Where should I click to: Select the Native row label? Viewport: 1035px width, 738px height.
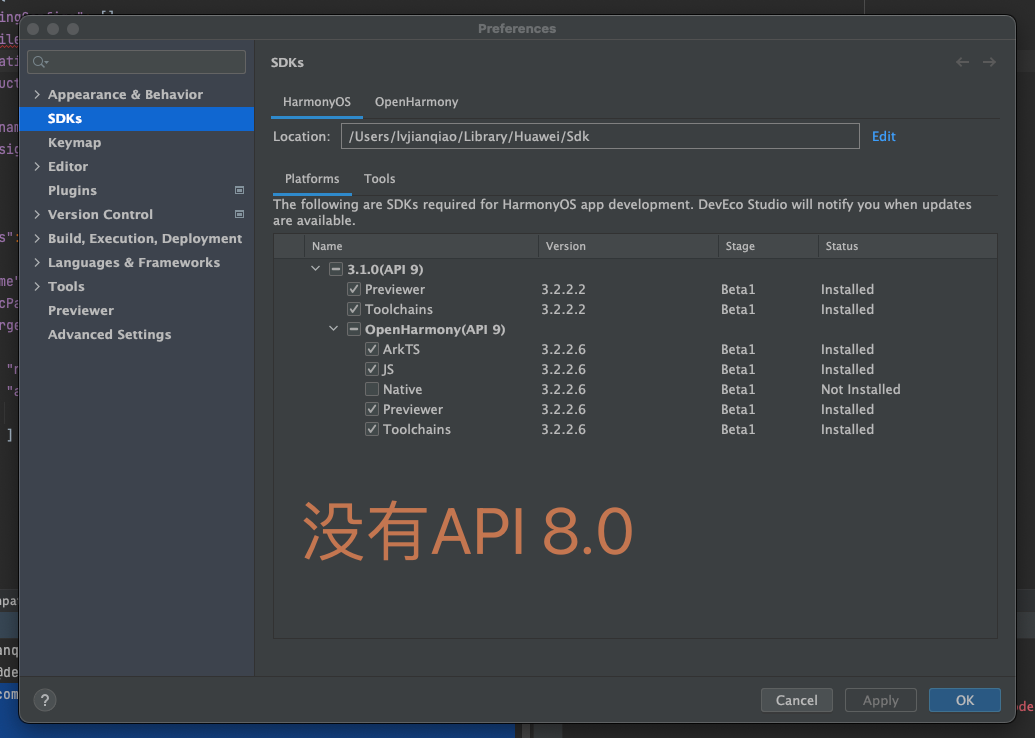click(403, 389)
